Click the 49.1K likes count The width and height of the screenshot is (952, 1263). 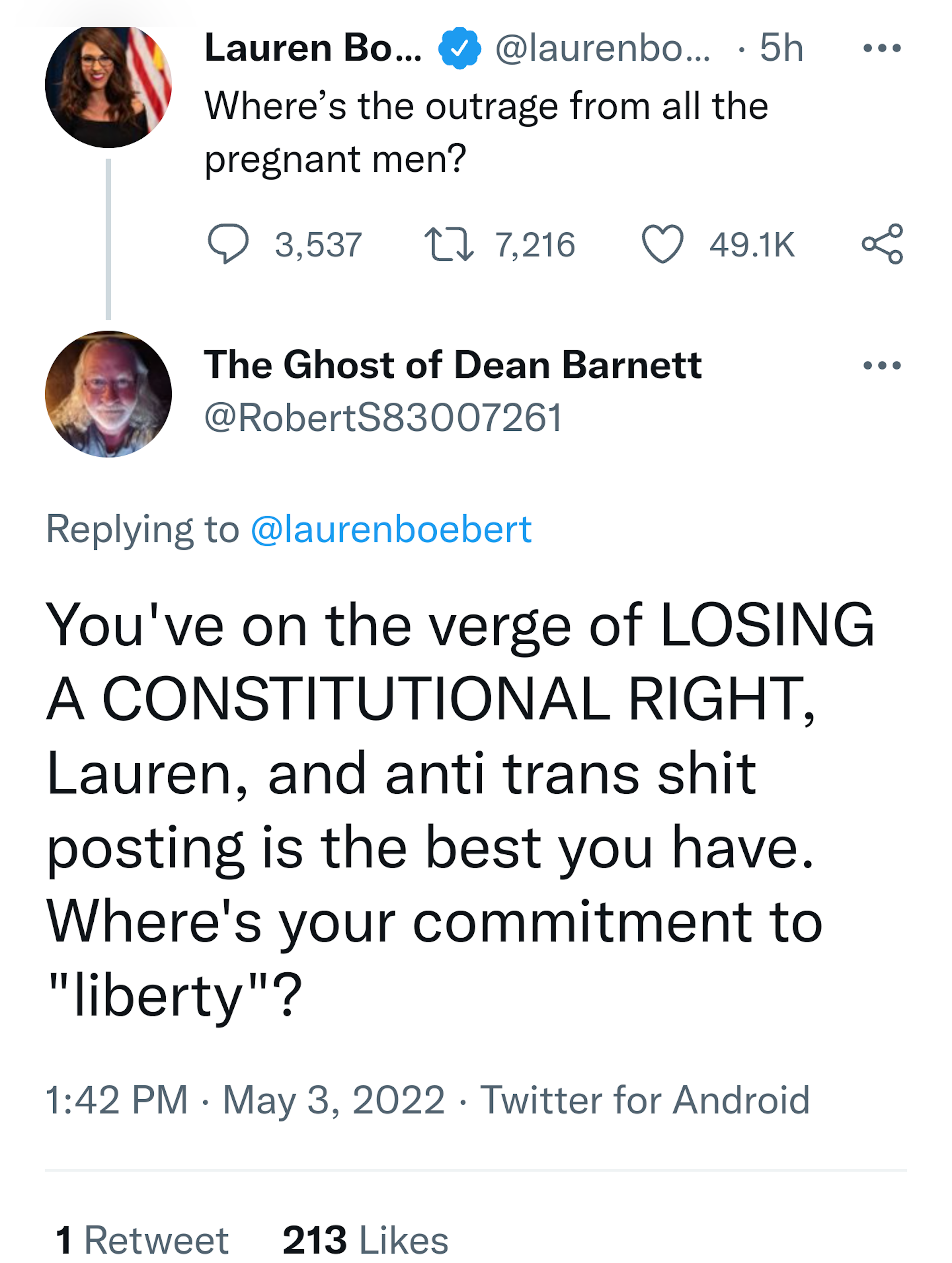tap(752, 245)
